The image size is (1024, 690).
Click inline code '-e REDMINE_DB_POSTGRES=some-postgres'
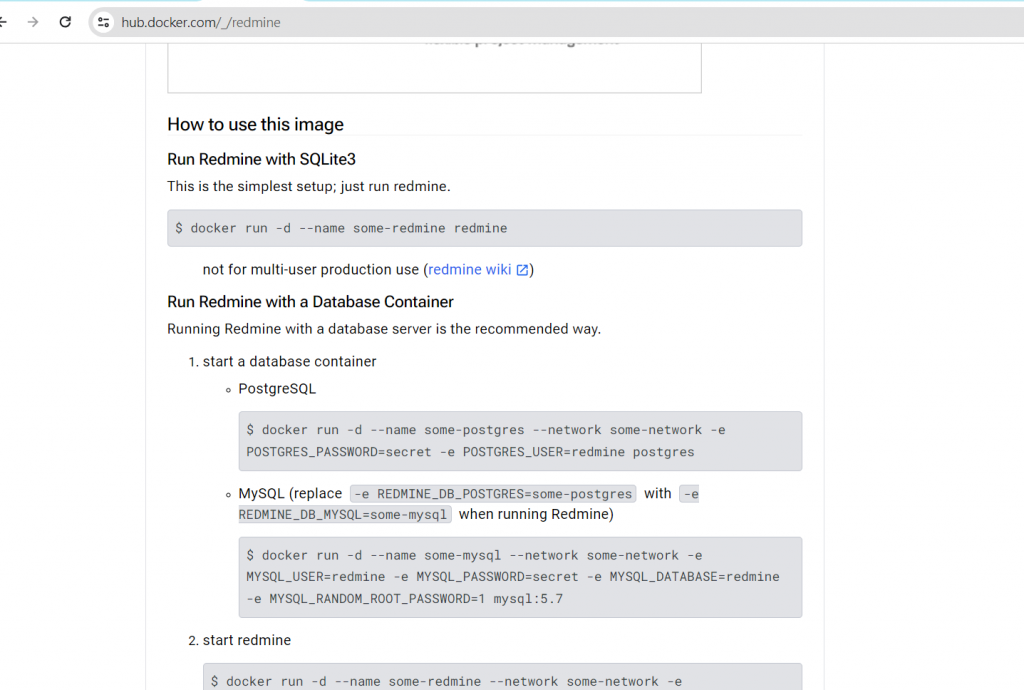click(493, 494)
